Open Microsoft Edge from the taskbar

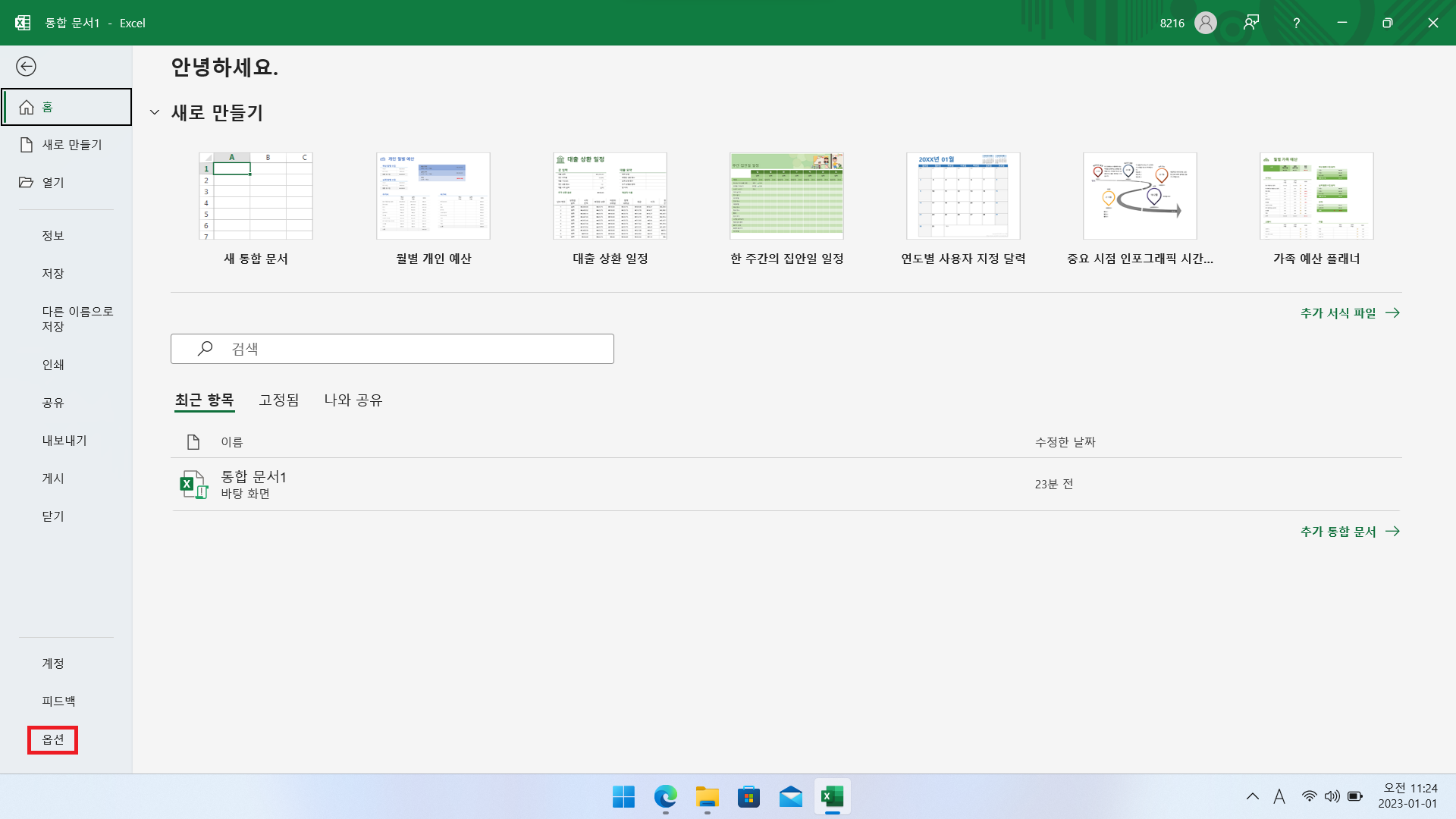[665, 797]
